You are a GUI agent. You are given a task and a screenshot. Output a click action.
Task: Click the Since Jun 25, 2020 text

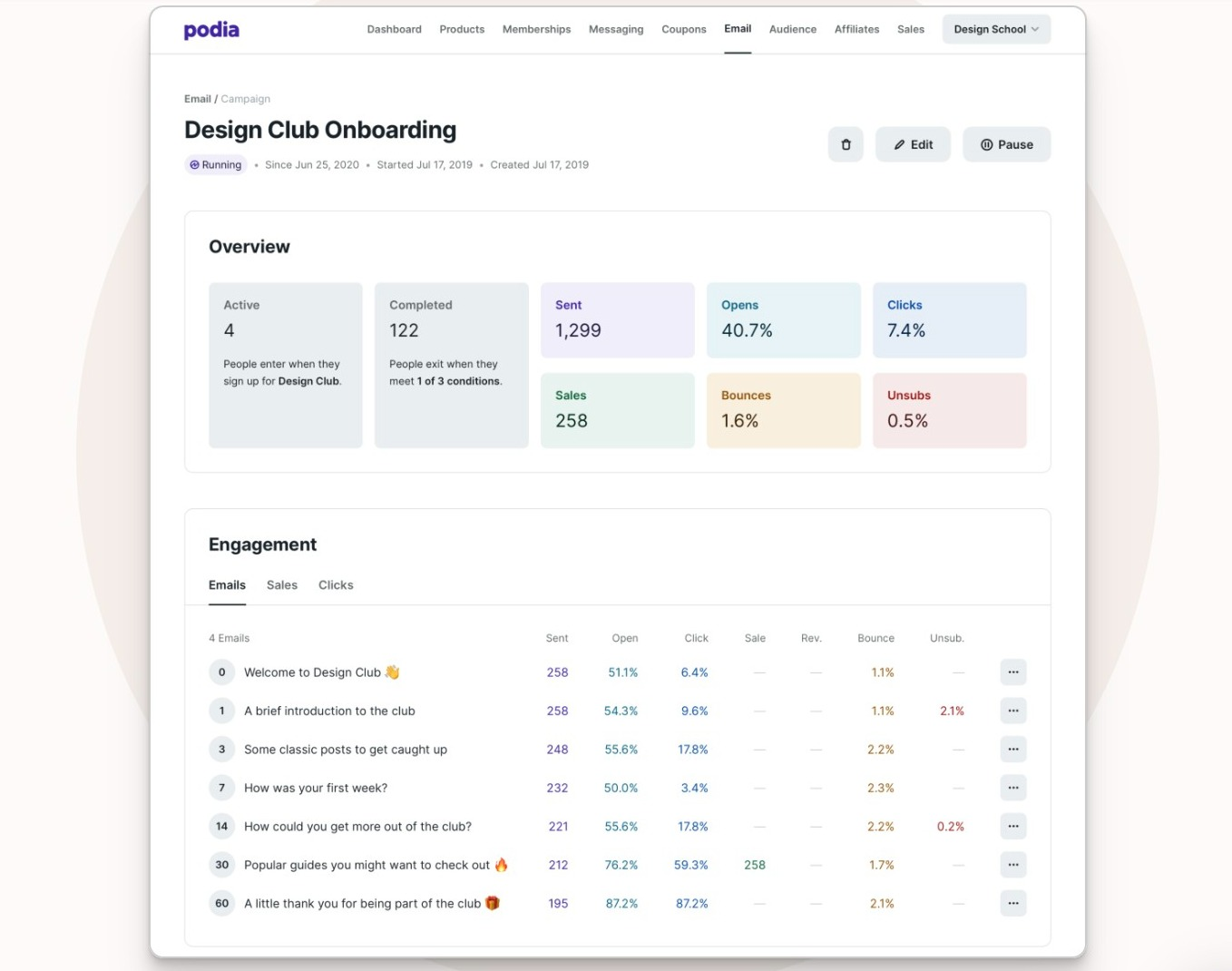tap(312, 165)
